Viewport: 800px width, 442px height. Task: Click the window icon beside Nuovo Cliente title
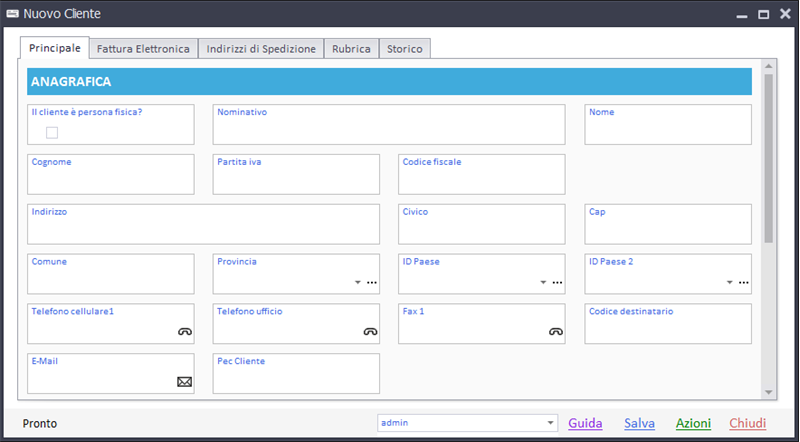(x=13, y=13)
